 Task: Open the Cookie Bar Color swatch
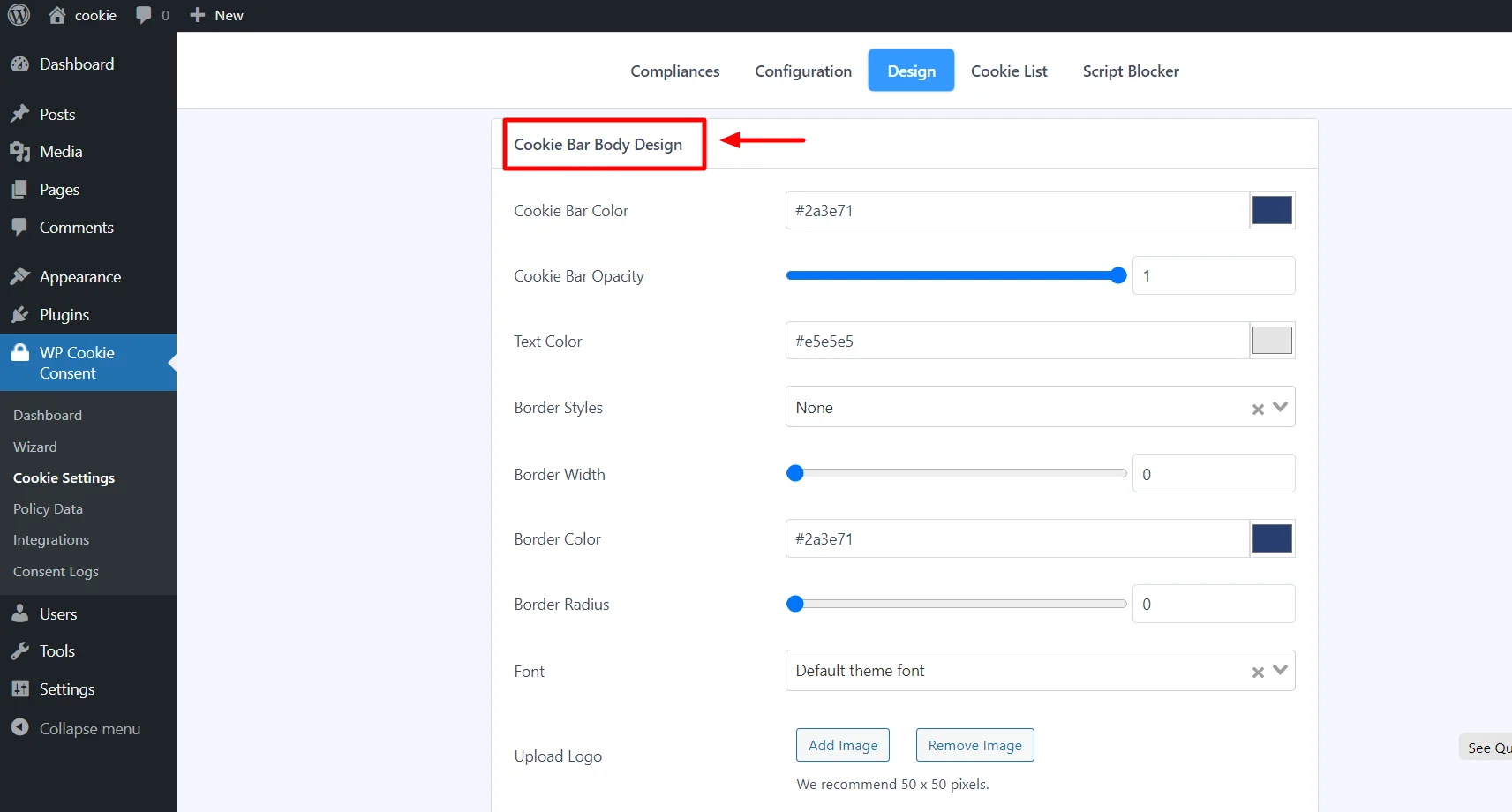1272,210
